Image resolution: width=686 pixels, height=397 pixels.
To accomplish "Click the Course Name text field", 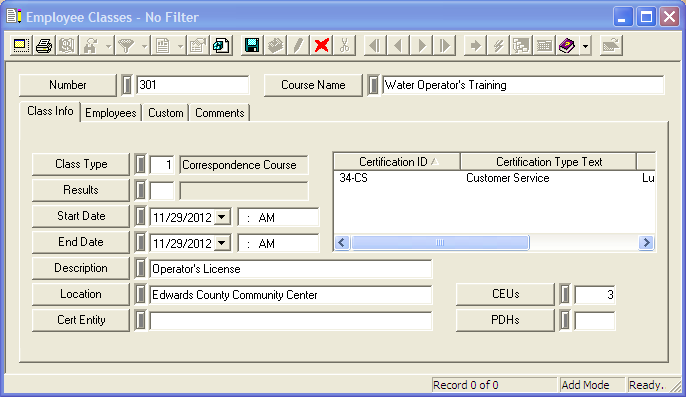I will pyautogui.click(x=523, y=85).
